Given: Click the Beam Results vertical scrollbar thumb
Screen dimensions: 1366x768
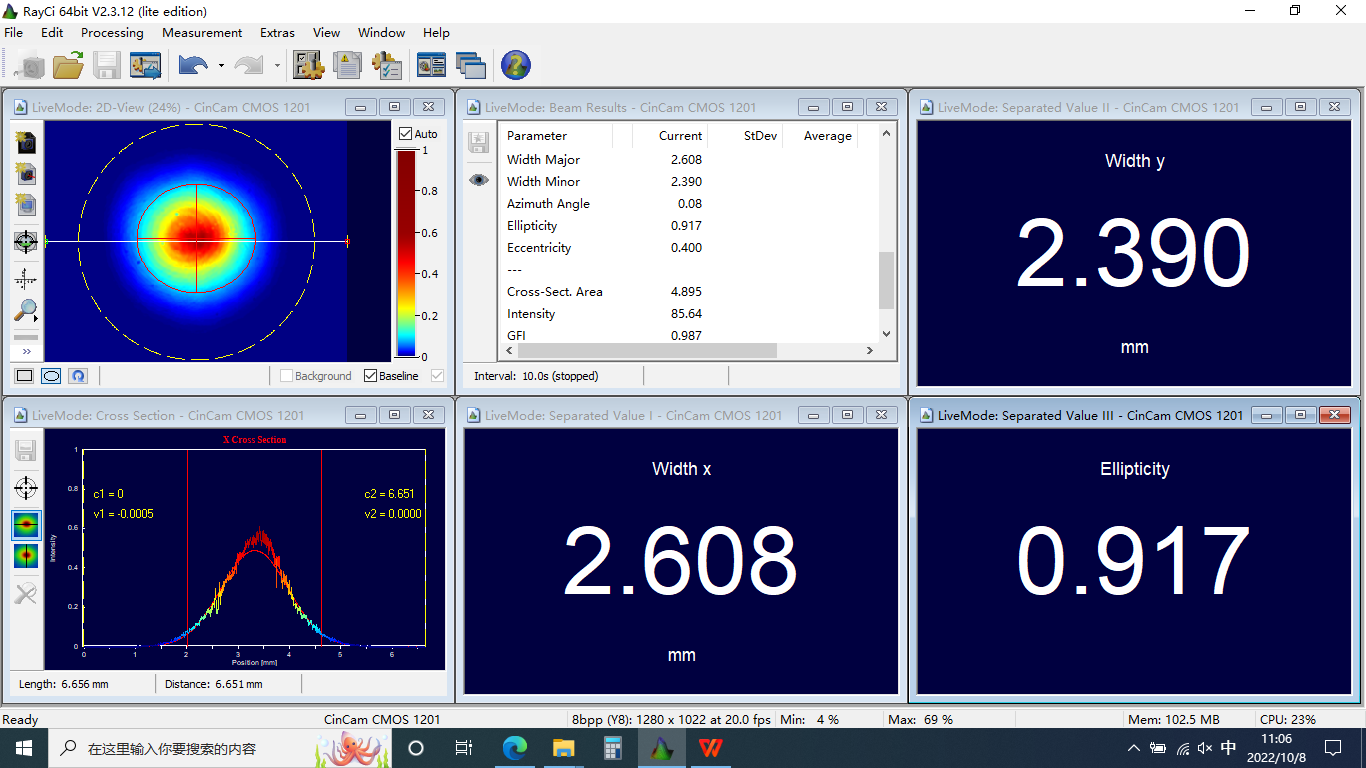Looking at the screenshot, I should point(885,280).
